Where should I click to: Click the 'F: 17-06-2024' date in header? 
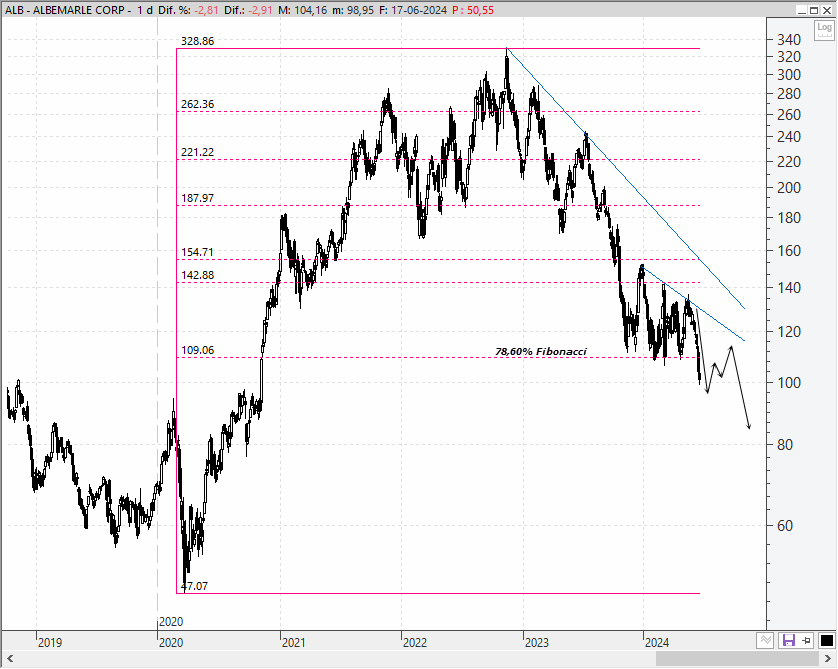413,10
